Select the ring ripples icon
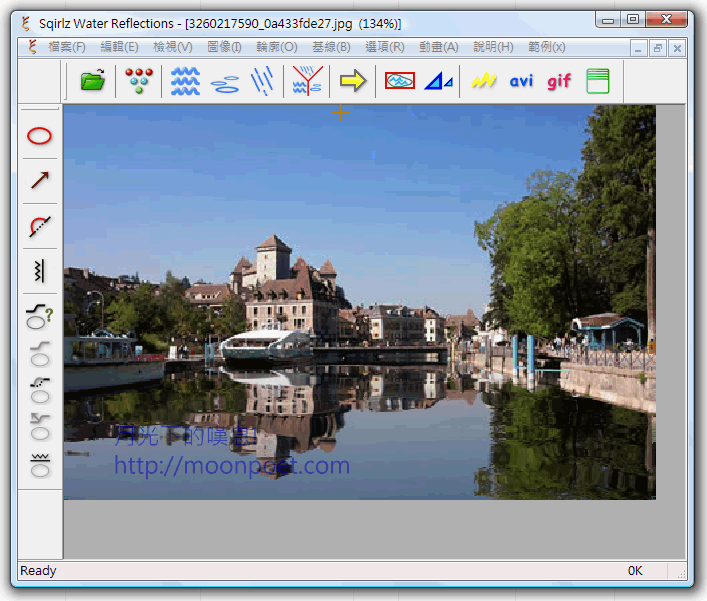This screenshot has width=707, height=601. tap(225, 82)
